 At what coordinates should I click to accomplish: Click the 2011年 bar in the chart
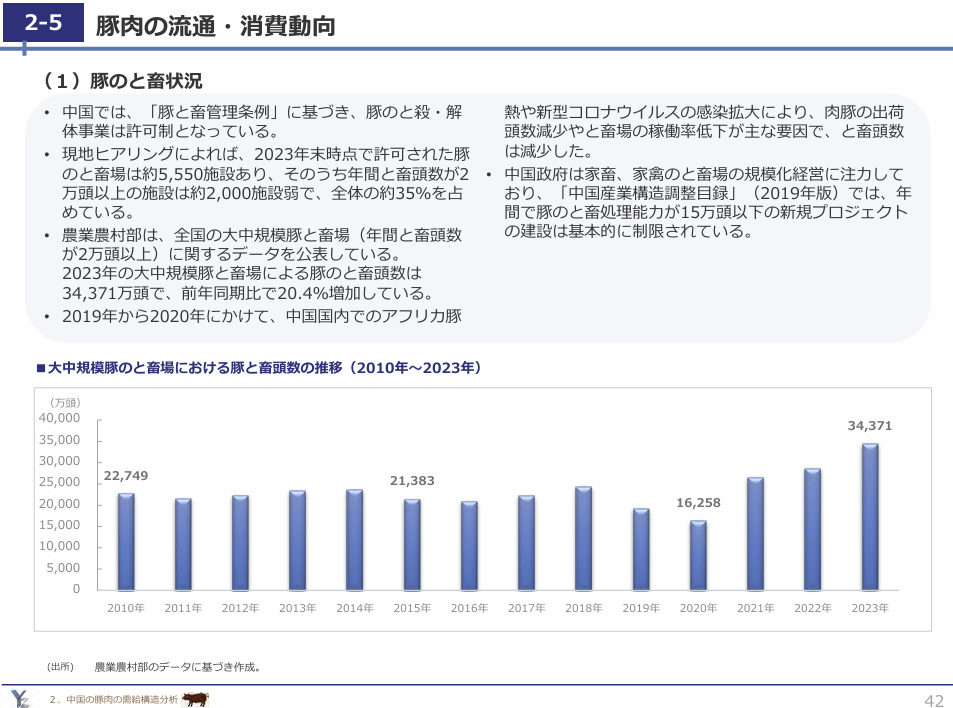tap(183, 544)
